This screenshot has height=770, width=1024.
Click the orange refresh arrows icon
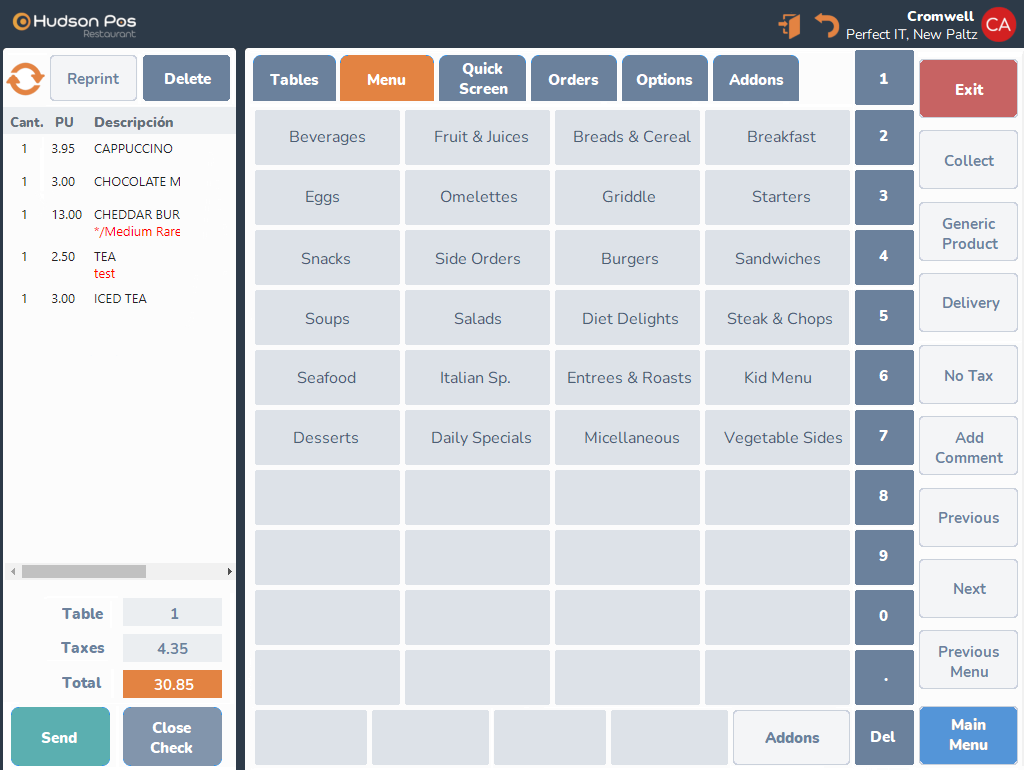pos(25,79)
